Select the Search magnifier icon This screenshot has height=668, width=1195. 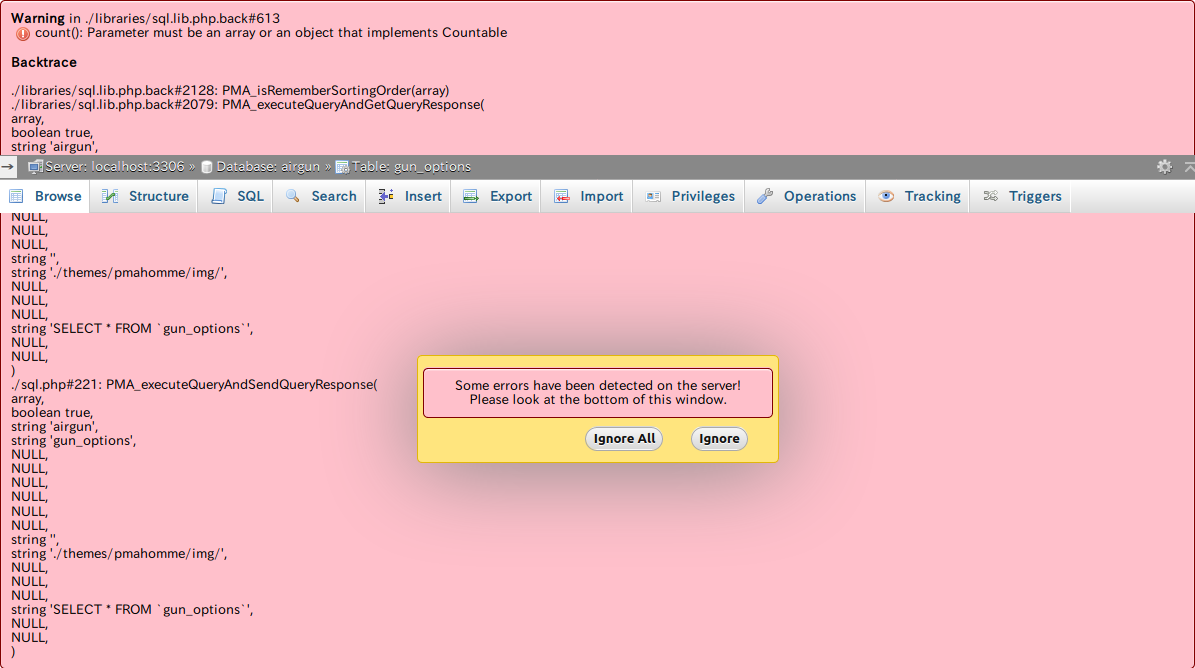click(x=293, y=196)
